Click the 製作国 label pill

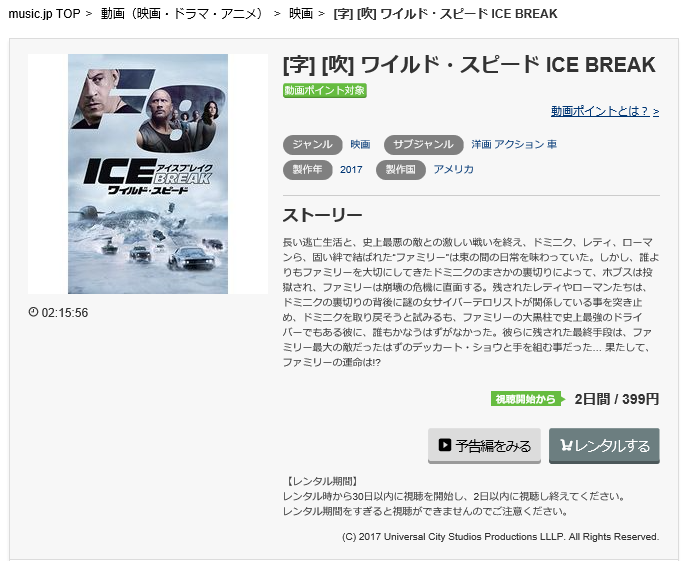(x=401, y=170)
